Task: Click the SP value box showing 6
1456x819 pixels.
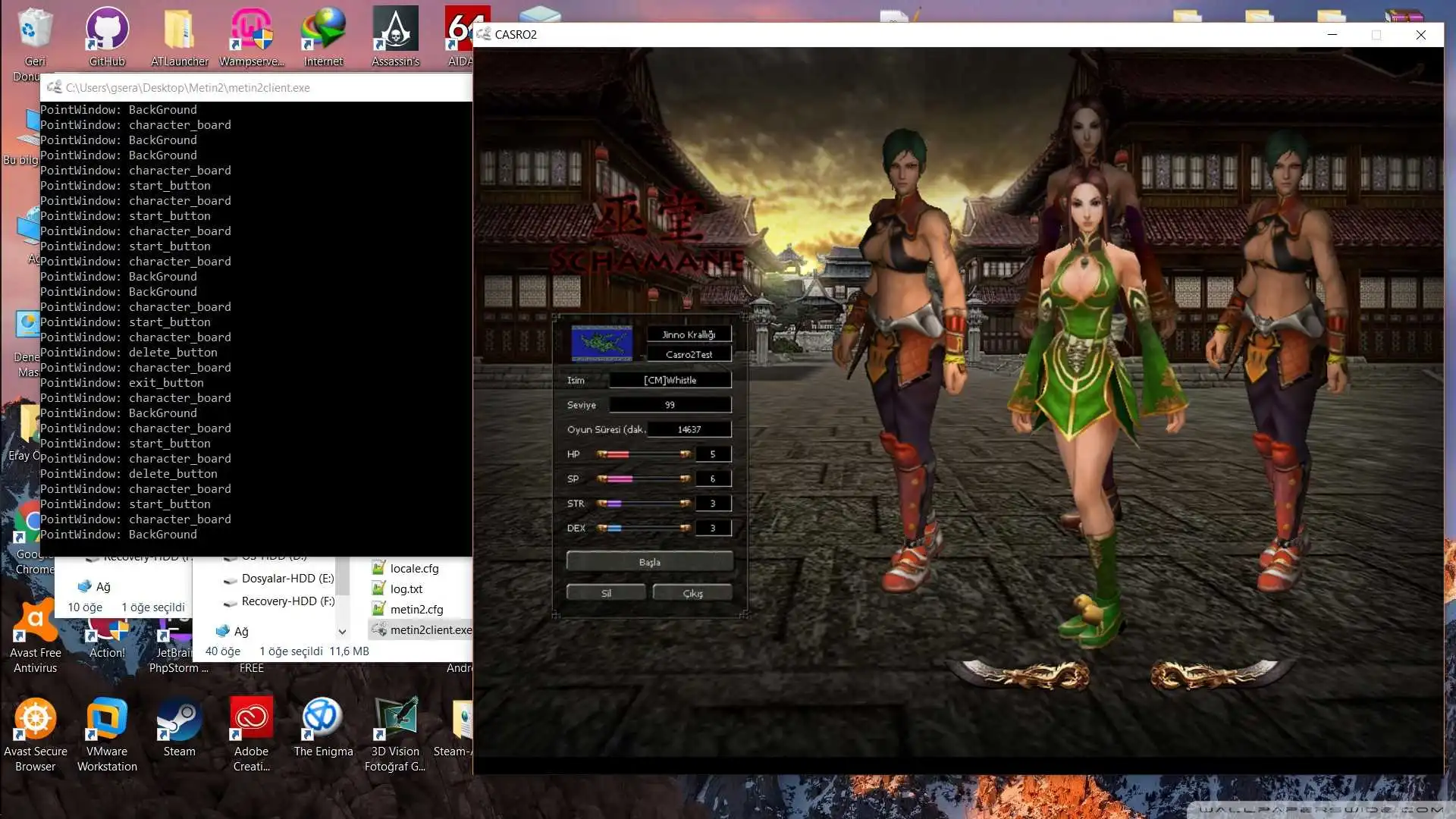Action: click(713, 479)
